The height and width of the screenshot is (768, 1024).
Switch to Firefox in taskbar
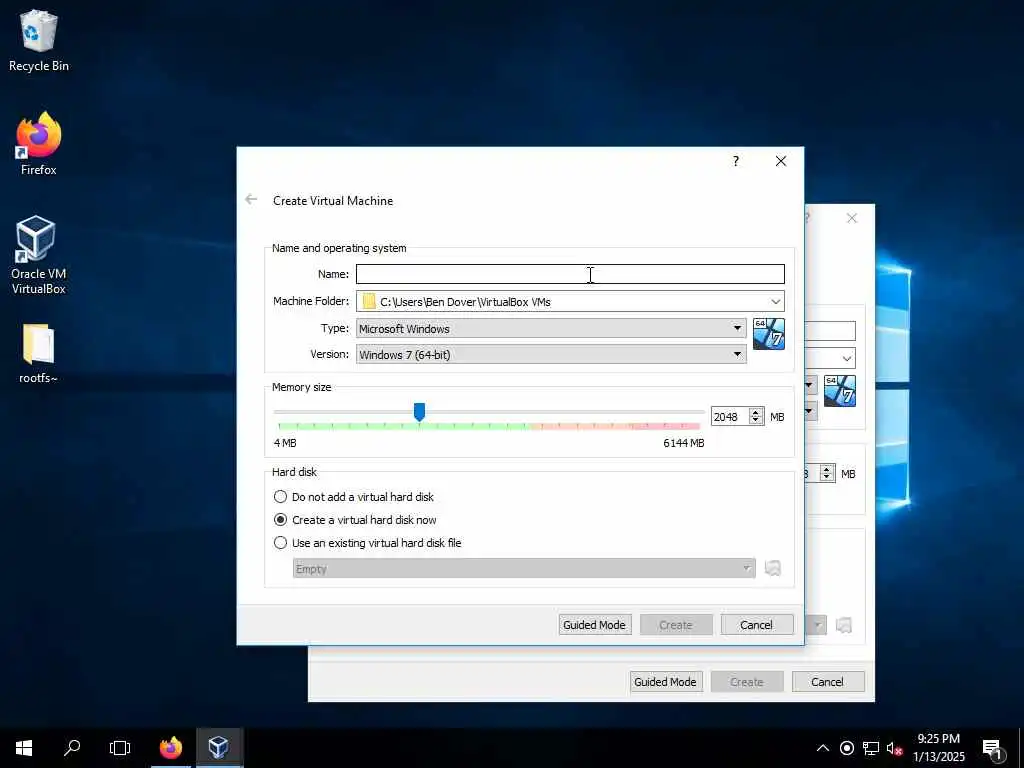click(x=171, y=748)
